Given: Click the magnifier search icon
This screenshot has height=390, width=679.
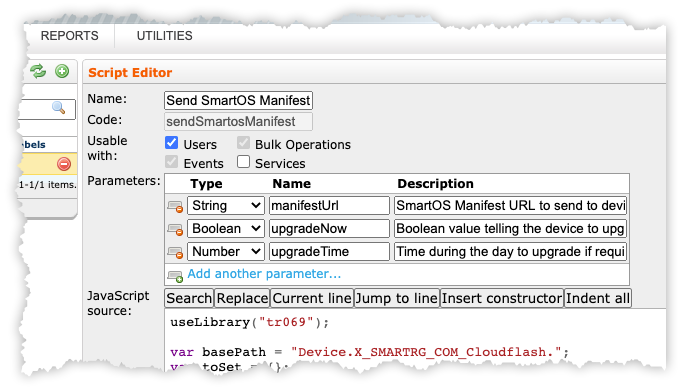Looking at the screenshot, I should [58, 107].
